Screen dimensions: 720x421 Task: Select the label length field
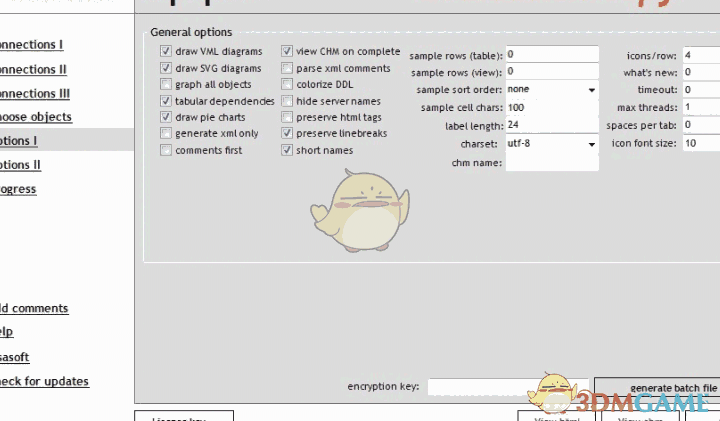552,125
